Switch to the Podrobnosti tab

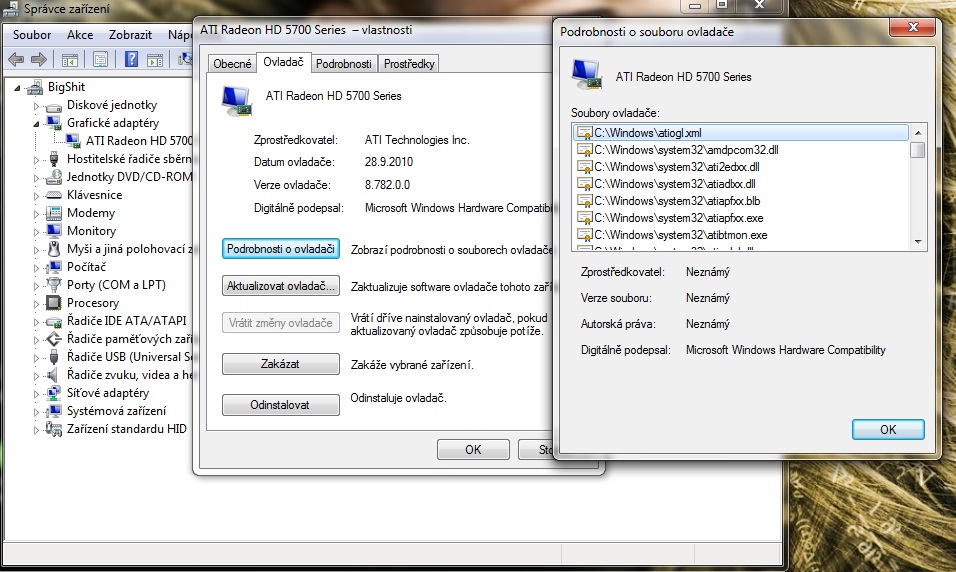[344, 63]
